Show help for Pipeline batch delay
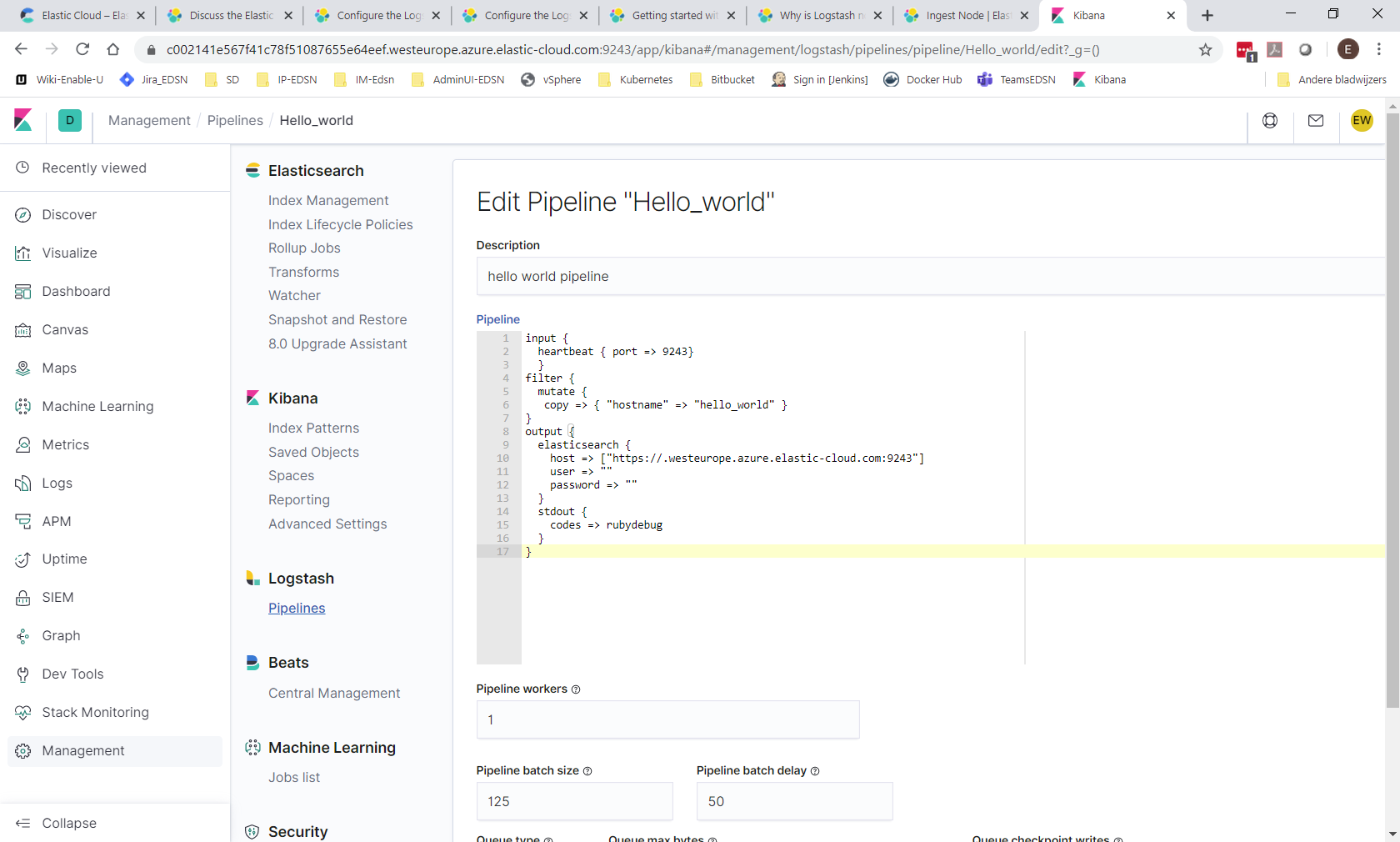Viewport: 1400px width, 842px height. [815, 771]
